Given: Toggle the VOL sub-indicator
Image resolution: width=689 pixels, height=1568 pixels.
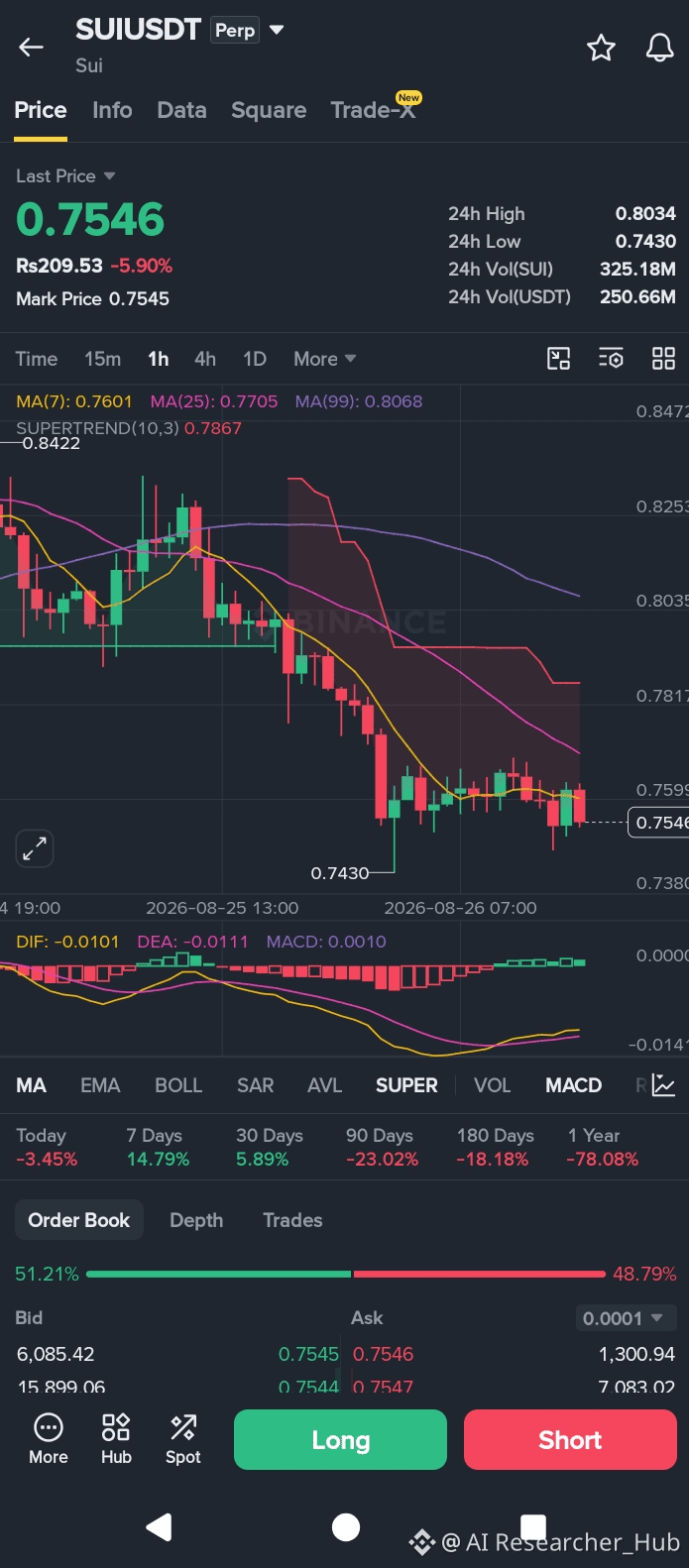Looking at the screenshot, I should (x=492, y=1085).
